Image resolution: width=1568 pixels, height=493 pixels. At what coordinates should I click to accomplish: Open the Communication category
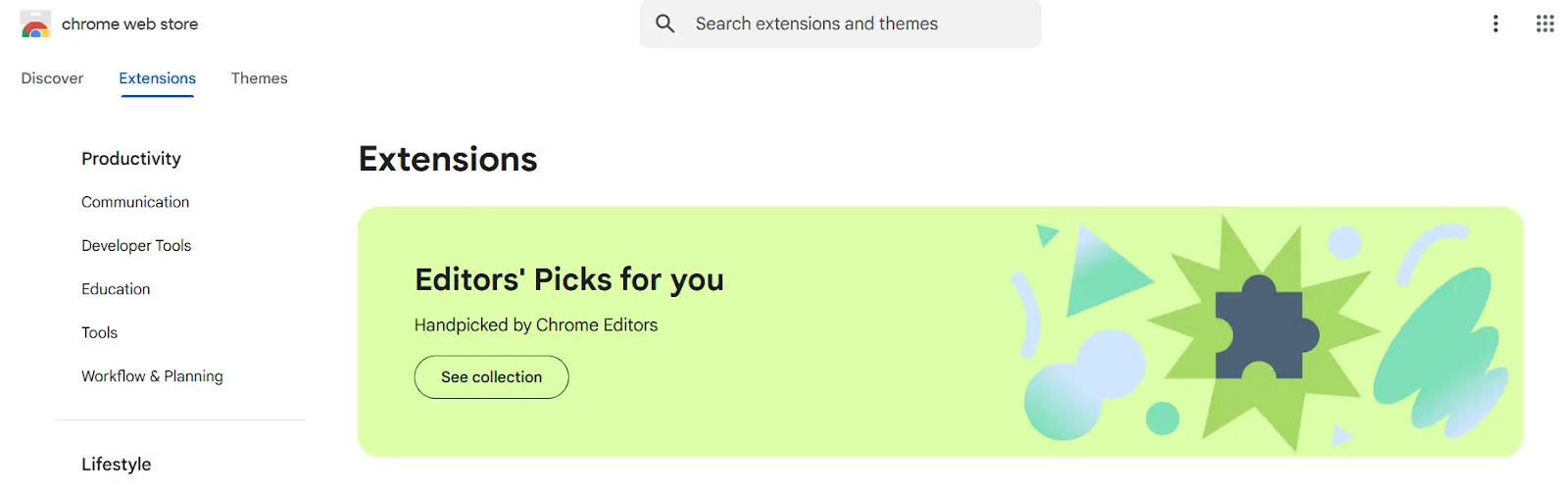point(135,202)
